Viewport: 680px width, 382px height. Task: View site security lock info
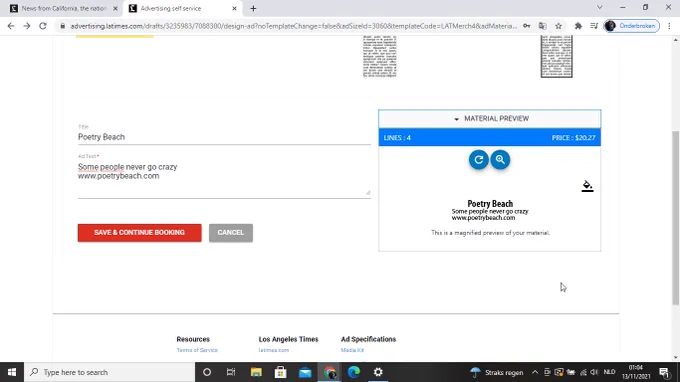pyautogui.click(x=62, y=26)
